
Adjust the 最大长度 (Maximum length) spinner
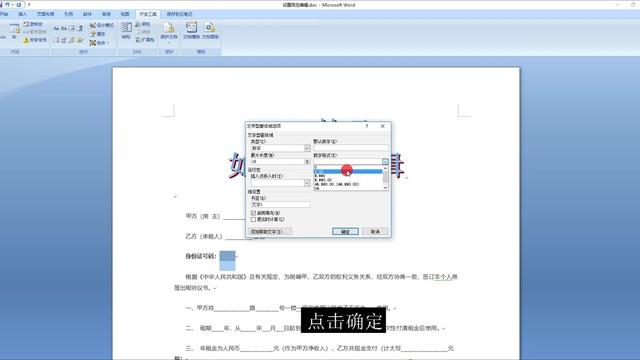307,162
